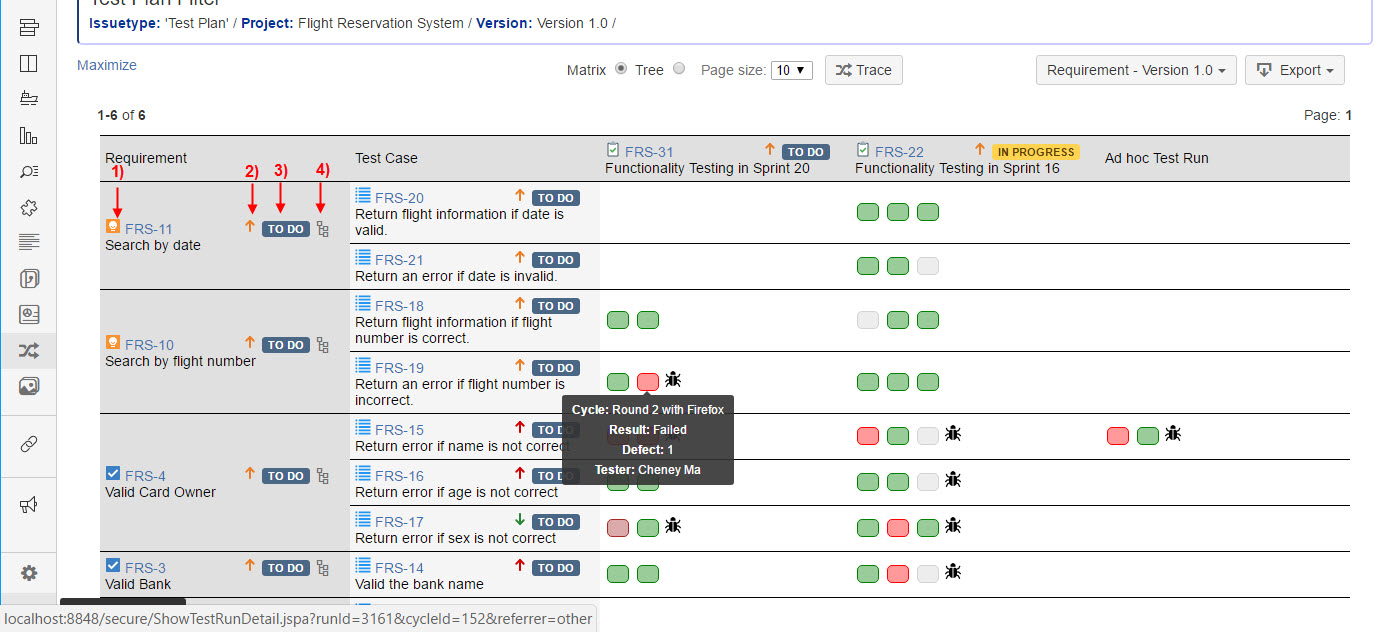The width and height of the screenshot is (1393, 632).
Task: Click the megaphone icon in sidebar
Action: [29, 505]
